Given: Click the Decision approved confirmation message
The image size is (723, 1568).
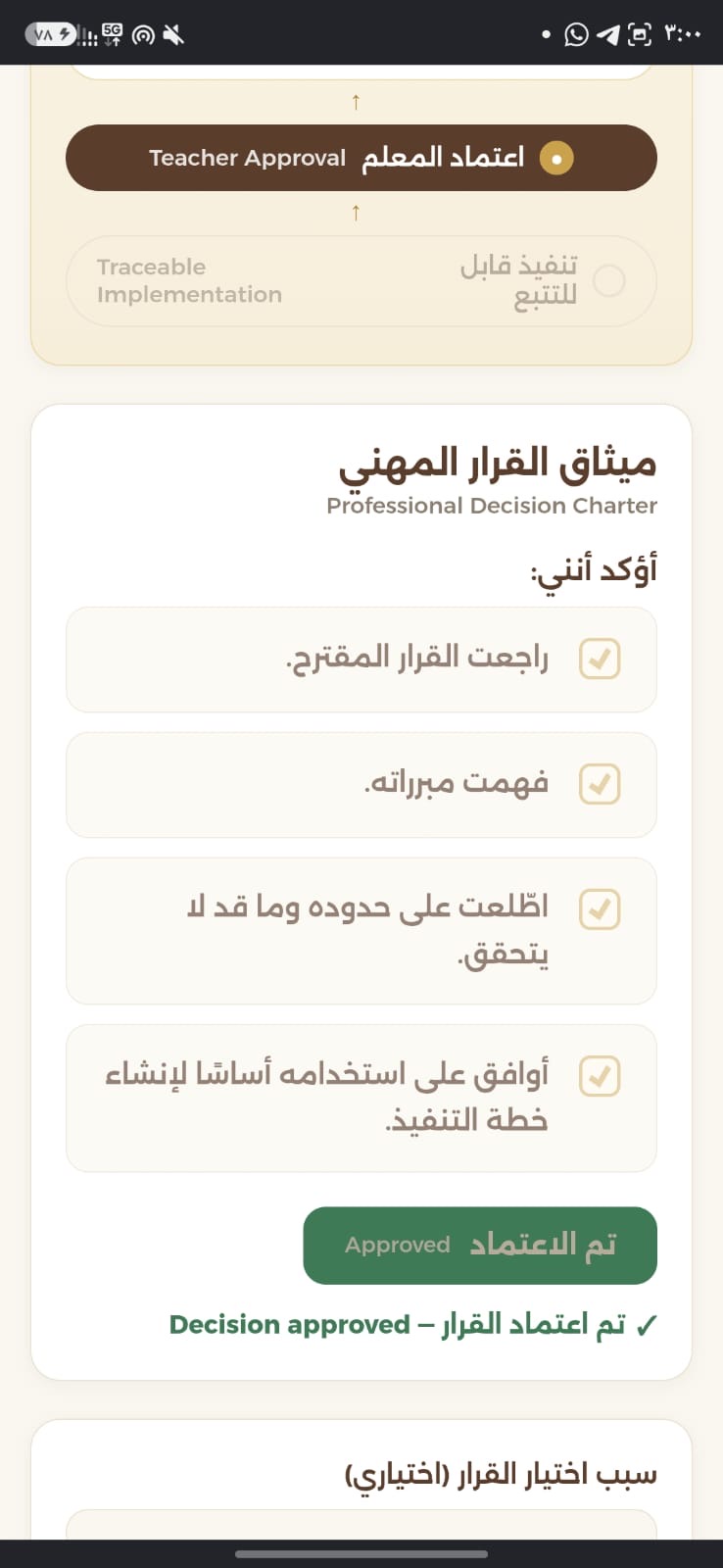Looking at the screenshot, I should (412, 1325).
